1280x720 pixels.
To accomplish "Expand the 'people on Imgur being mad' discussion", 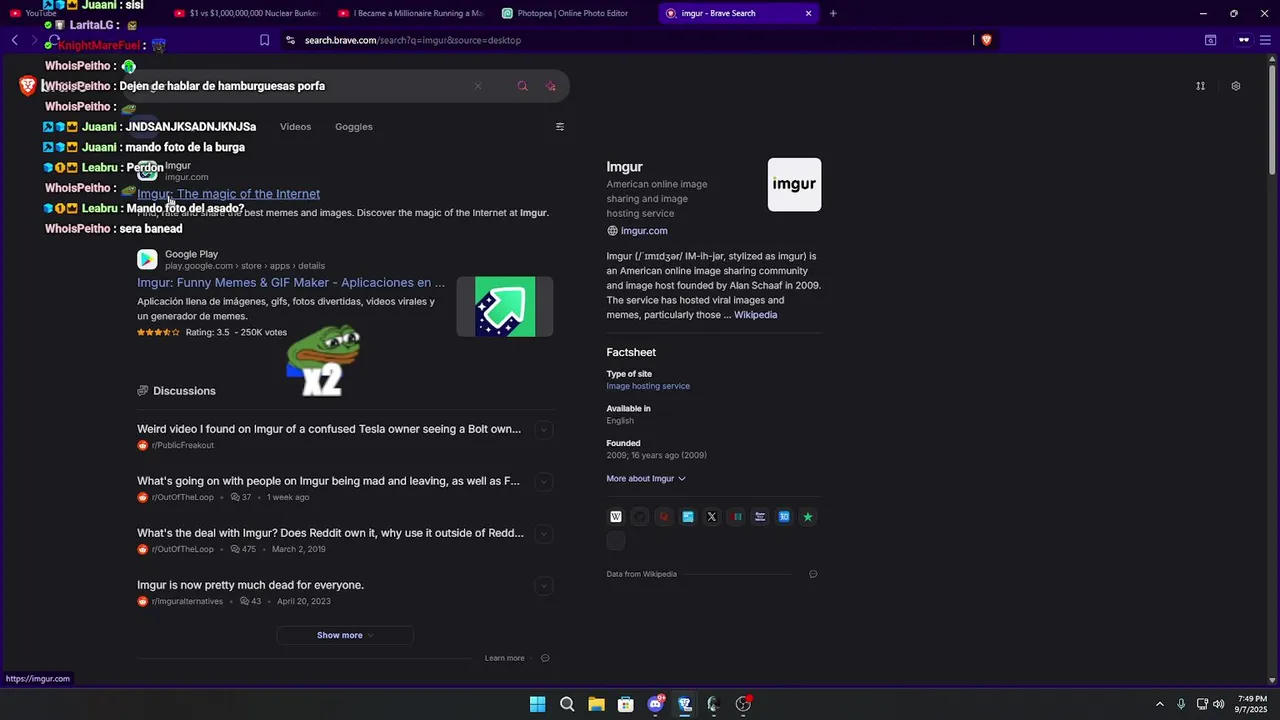I will (x=544, y=482).
